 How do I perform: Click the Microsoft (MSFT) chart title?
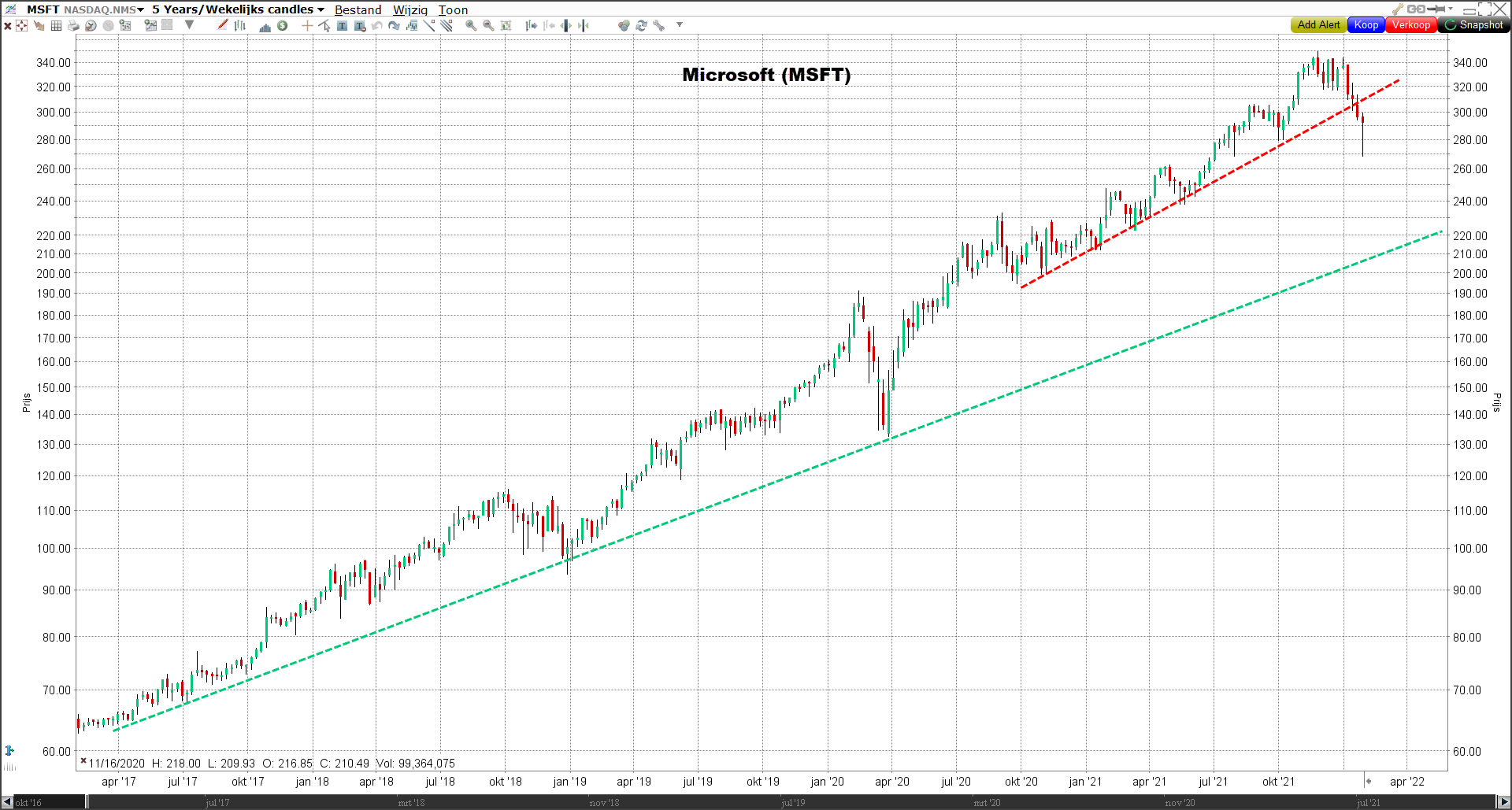(x=766, y=75)
